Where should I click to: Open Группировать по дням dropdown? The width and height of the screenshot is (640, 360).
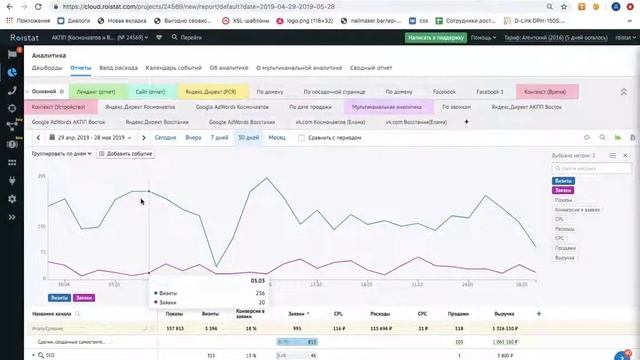[x=62, y=153]
